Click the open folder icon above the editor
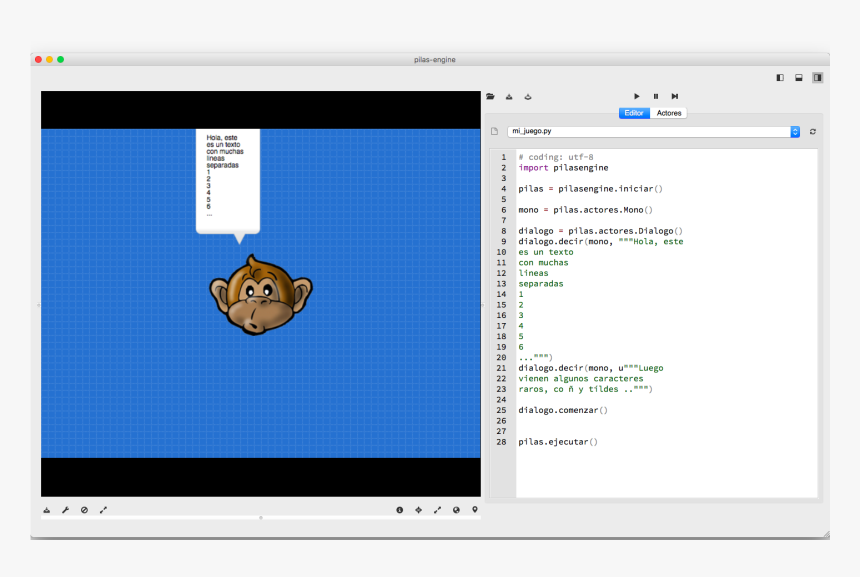This screenshot has height=577, width=860. pos(490,97)
